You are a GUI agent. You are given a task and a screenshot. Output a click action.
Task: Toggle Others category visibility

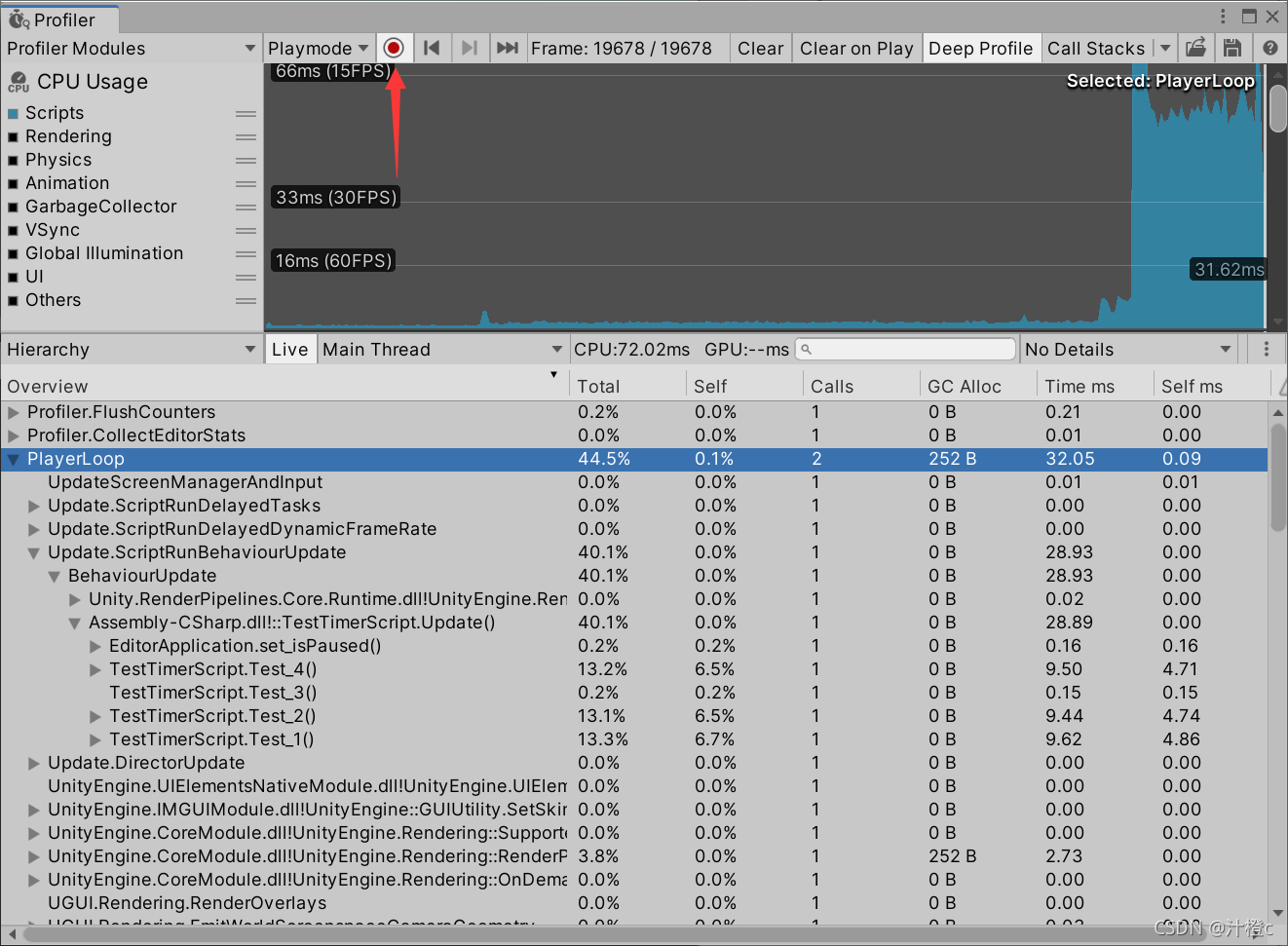coord(14,301)
